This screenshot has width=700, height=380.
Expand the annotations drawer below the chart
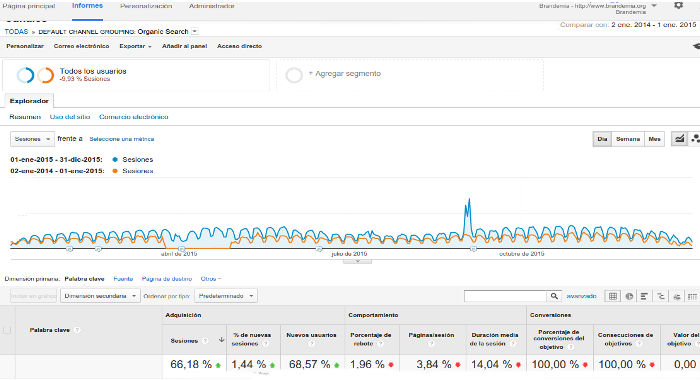357,262
